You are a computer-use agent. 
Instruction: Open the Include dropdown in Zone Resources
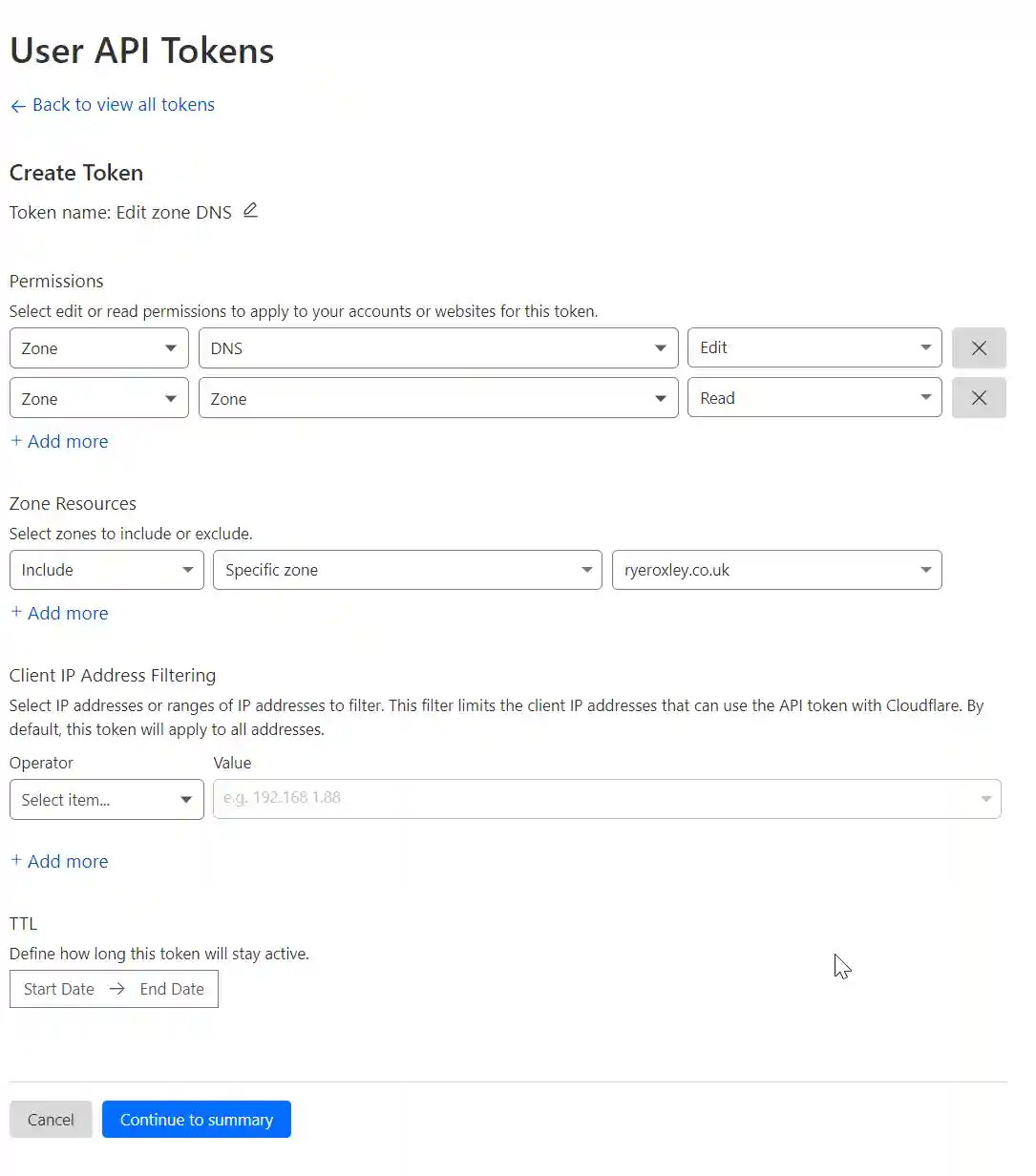coord(105,570)
